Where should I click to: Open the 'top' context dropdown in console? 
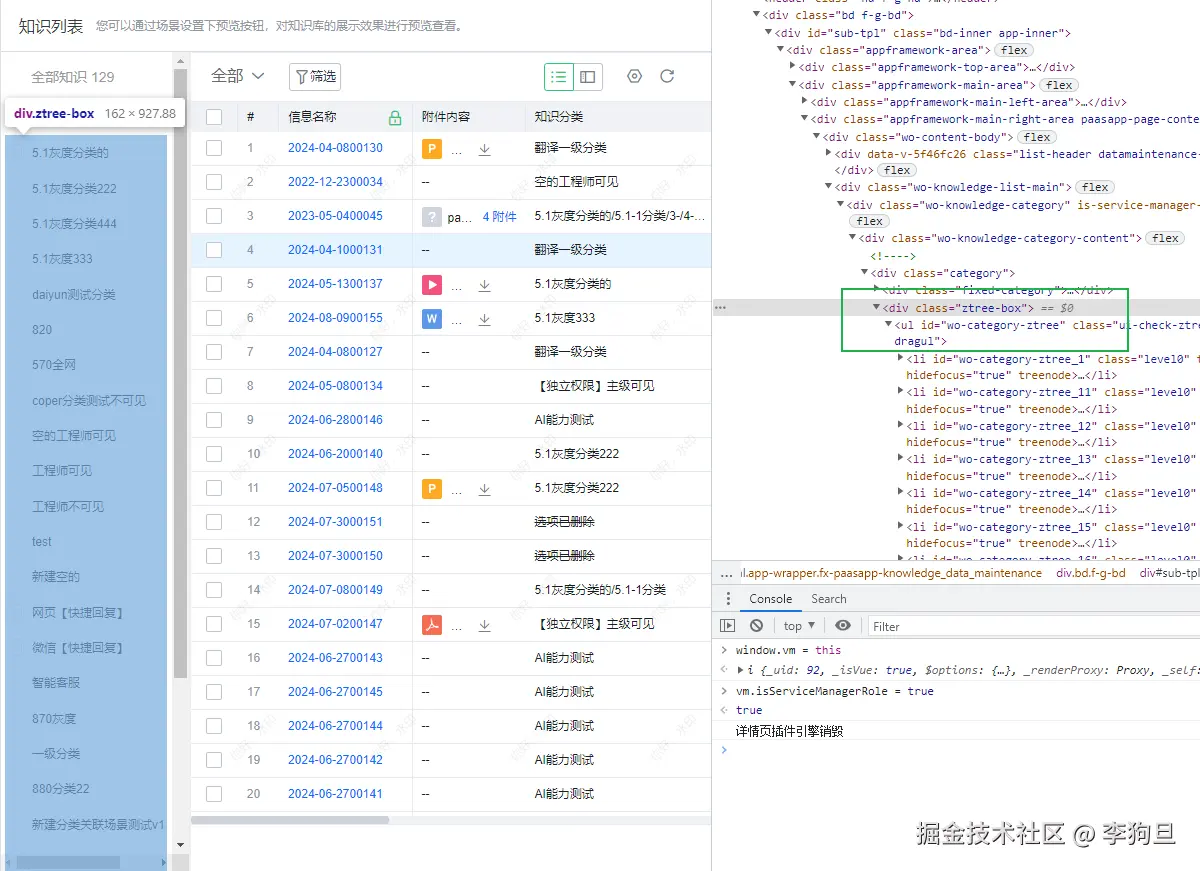coord(799,626)
